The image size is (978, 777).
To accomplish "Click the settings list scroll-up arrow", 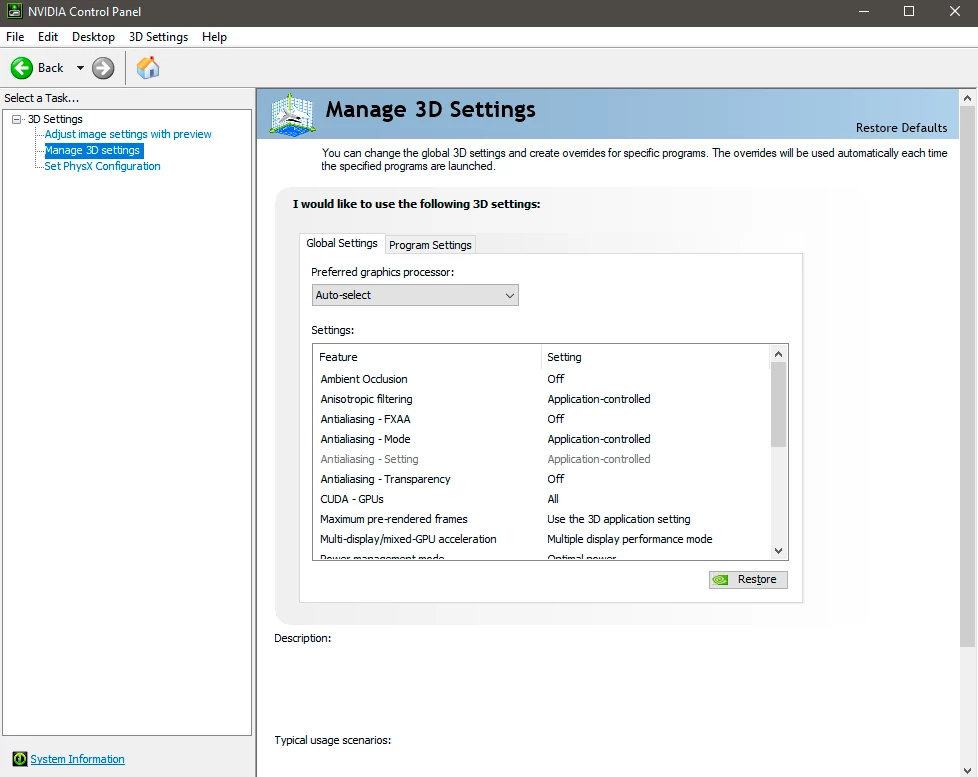I will tap(778, 354).
